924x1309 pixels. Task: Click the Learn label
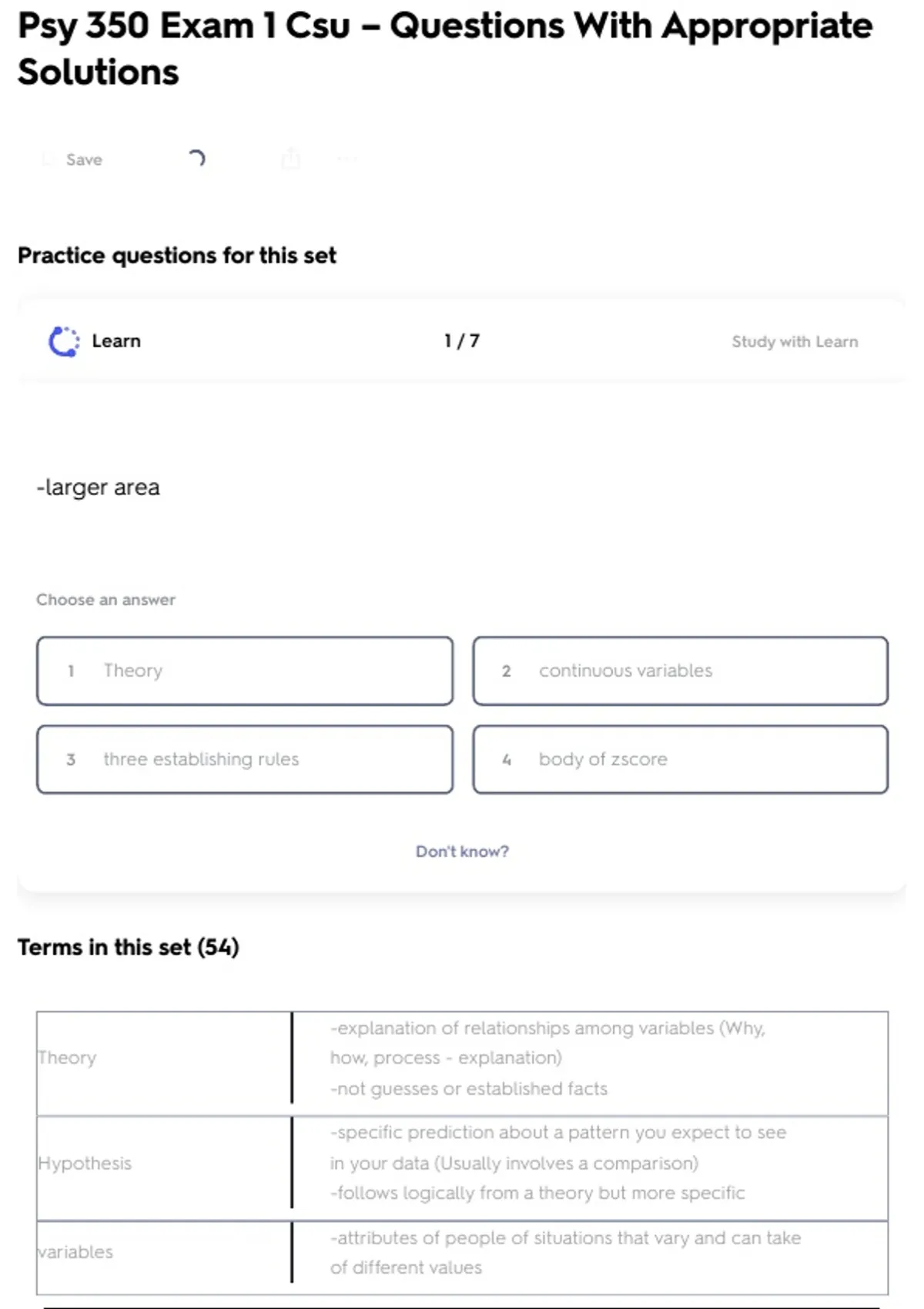pos(116,341)
